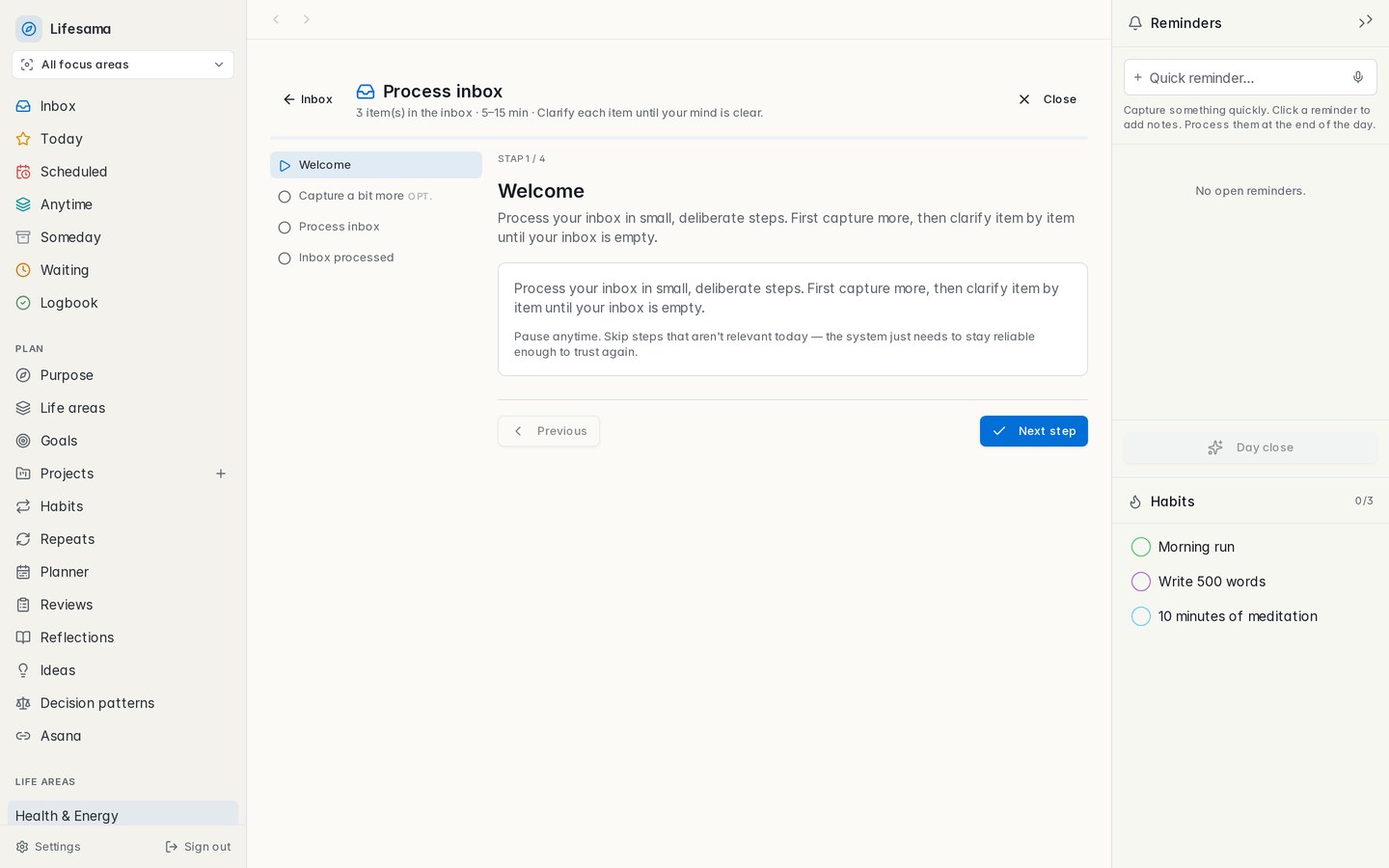This screenshot has height=868, width=1389.
Task: Tick the 10 minutes of meditation habit
Action: [x=1141, y=616]
